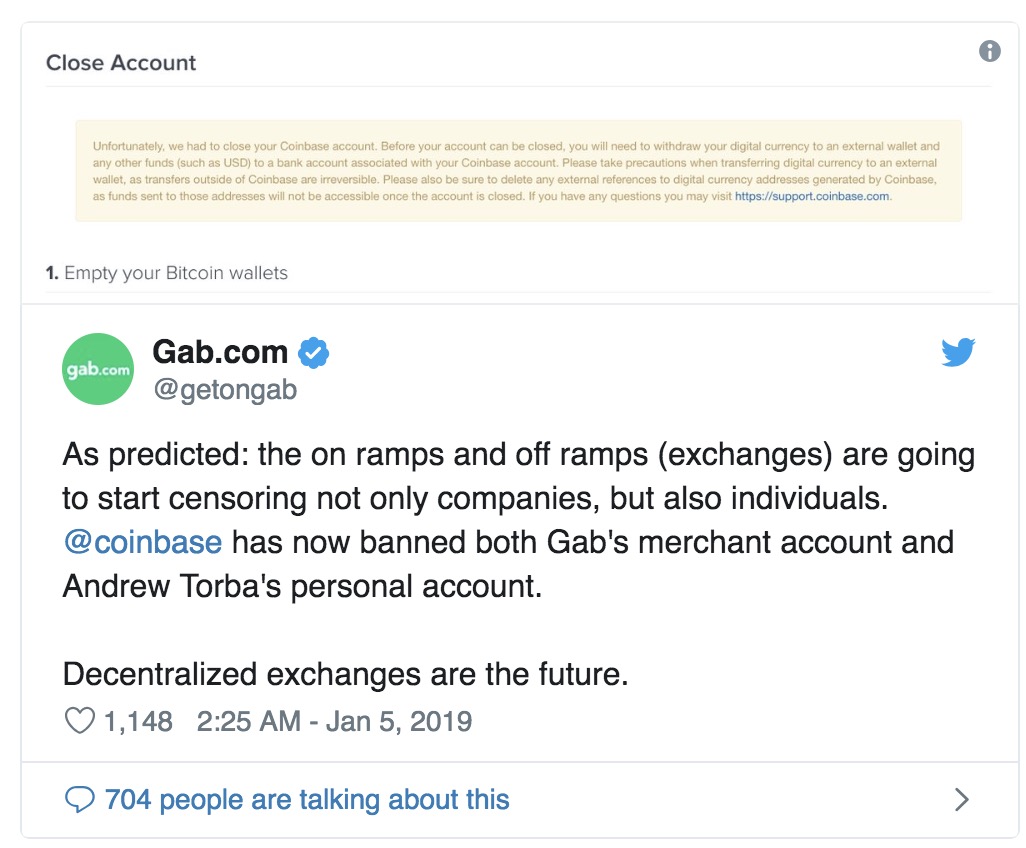
Task: Open the @getongab handle
Action: click(x=225, y=390)
